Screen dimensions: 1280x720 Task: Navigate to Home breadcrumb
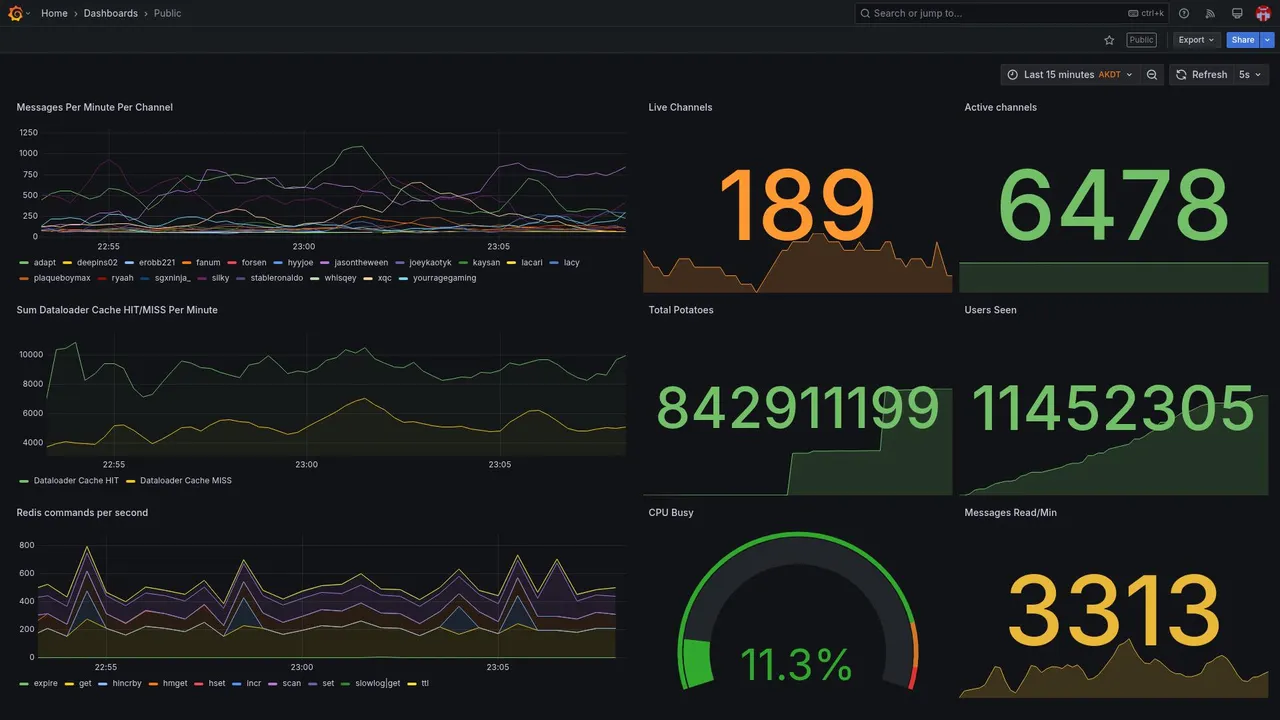[54, 13]
